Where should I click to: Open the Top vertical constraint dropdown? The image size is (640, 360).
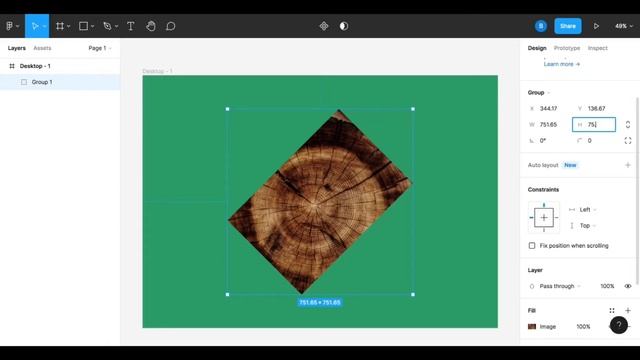click(x=588, y=226)
